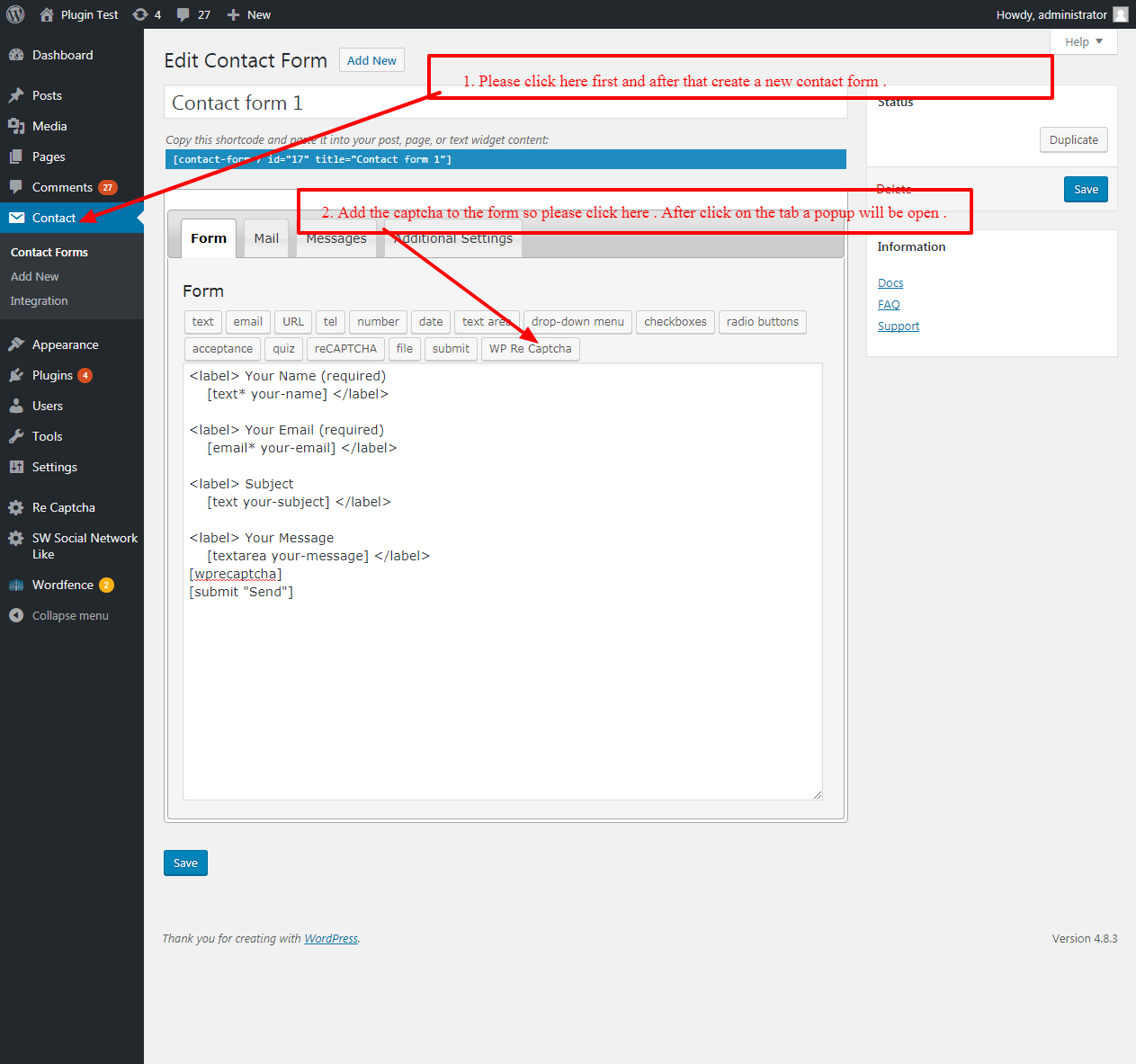Click the SW Social Network Like gear icon
This screenshot has width=1136, height=1064.
pyautogui.click(x=16, y=538)
